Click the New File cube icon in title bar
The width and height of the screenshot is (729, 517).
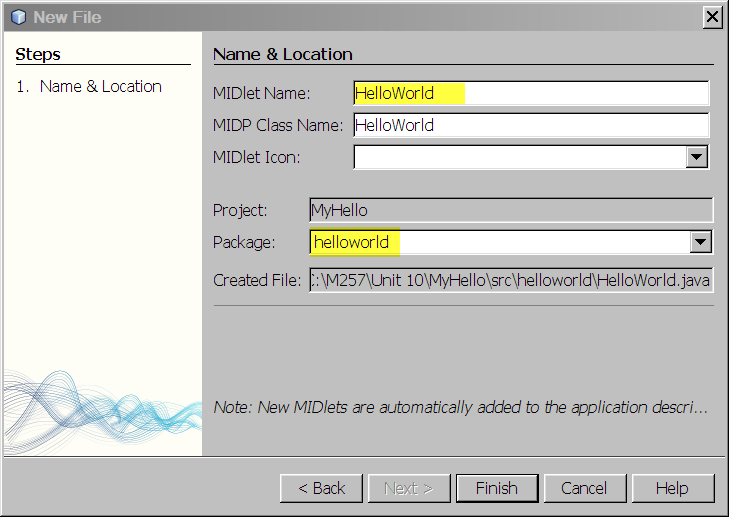click(x=18, y=17)
